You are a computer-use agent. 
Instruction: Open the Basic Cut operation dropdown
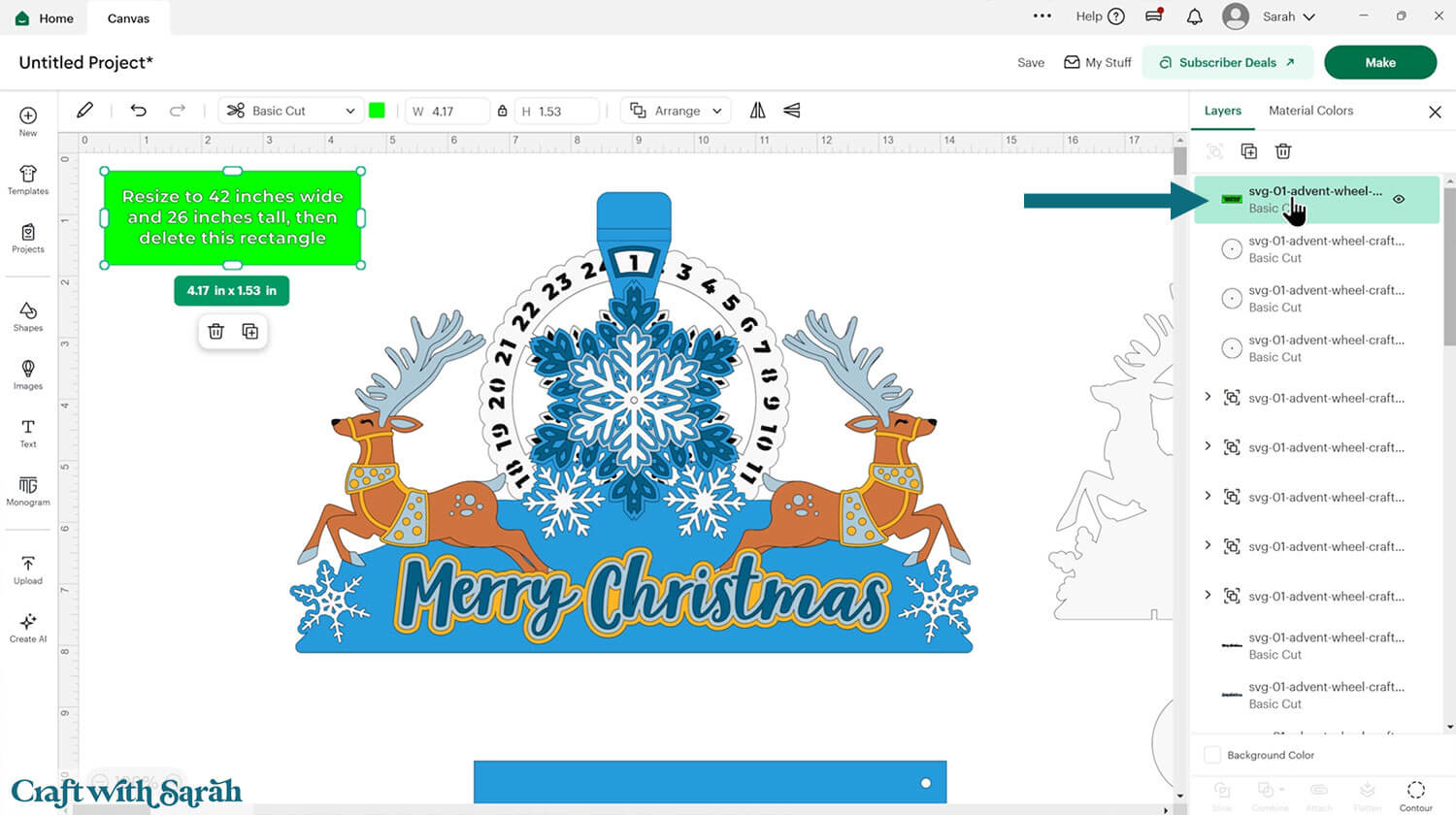(x=291, y=111)
